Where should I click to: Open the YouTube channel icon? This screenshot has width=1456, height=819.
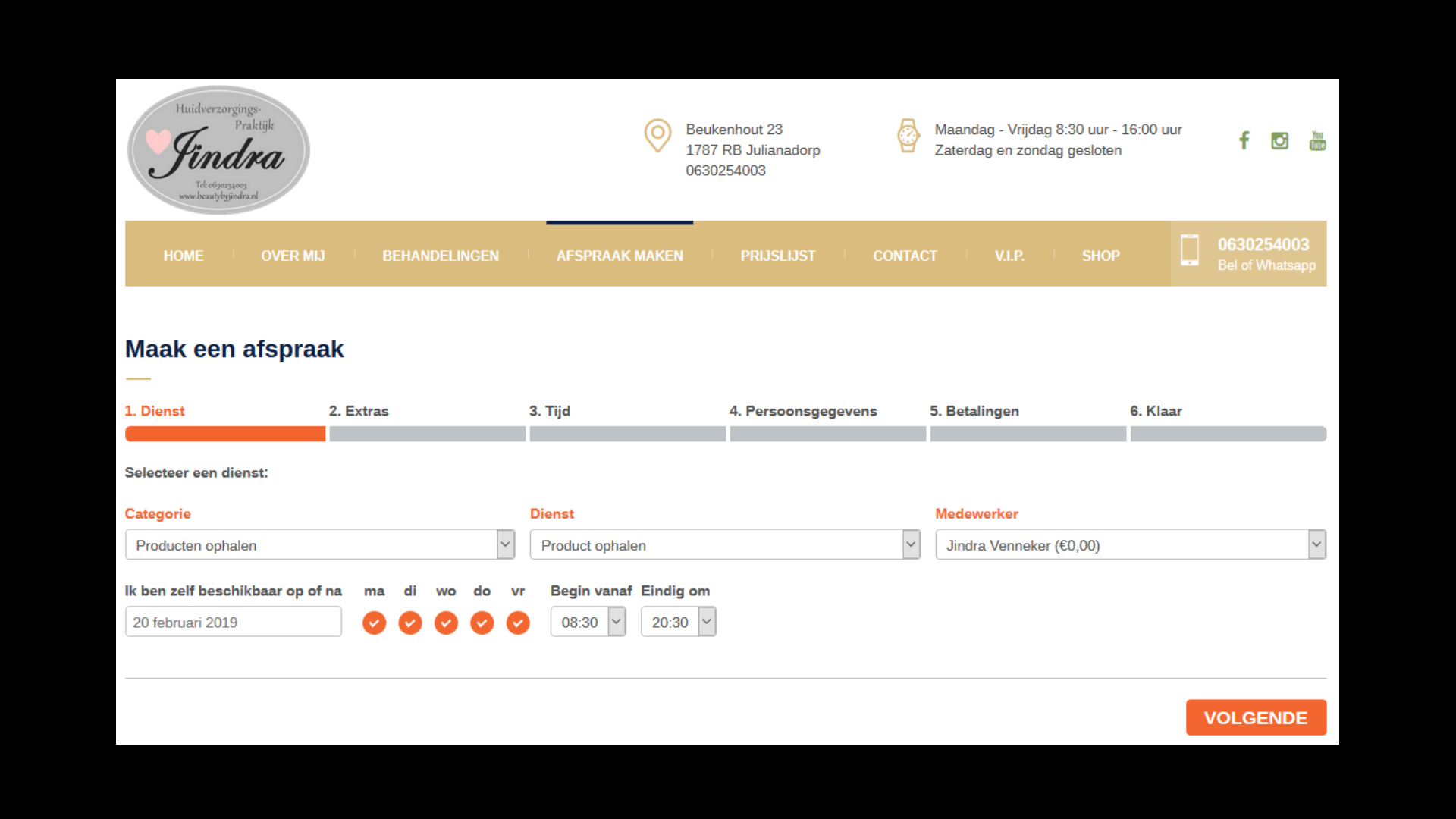tap(1317, 140)
